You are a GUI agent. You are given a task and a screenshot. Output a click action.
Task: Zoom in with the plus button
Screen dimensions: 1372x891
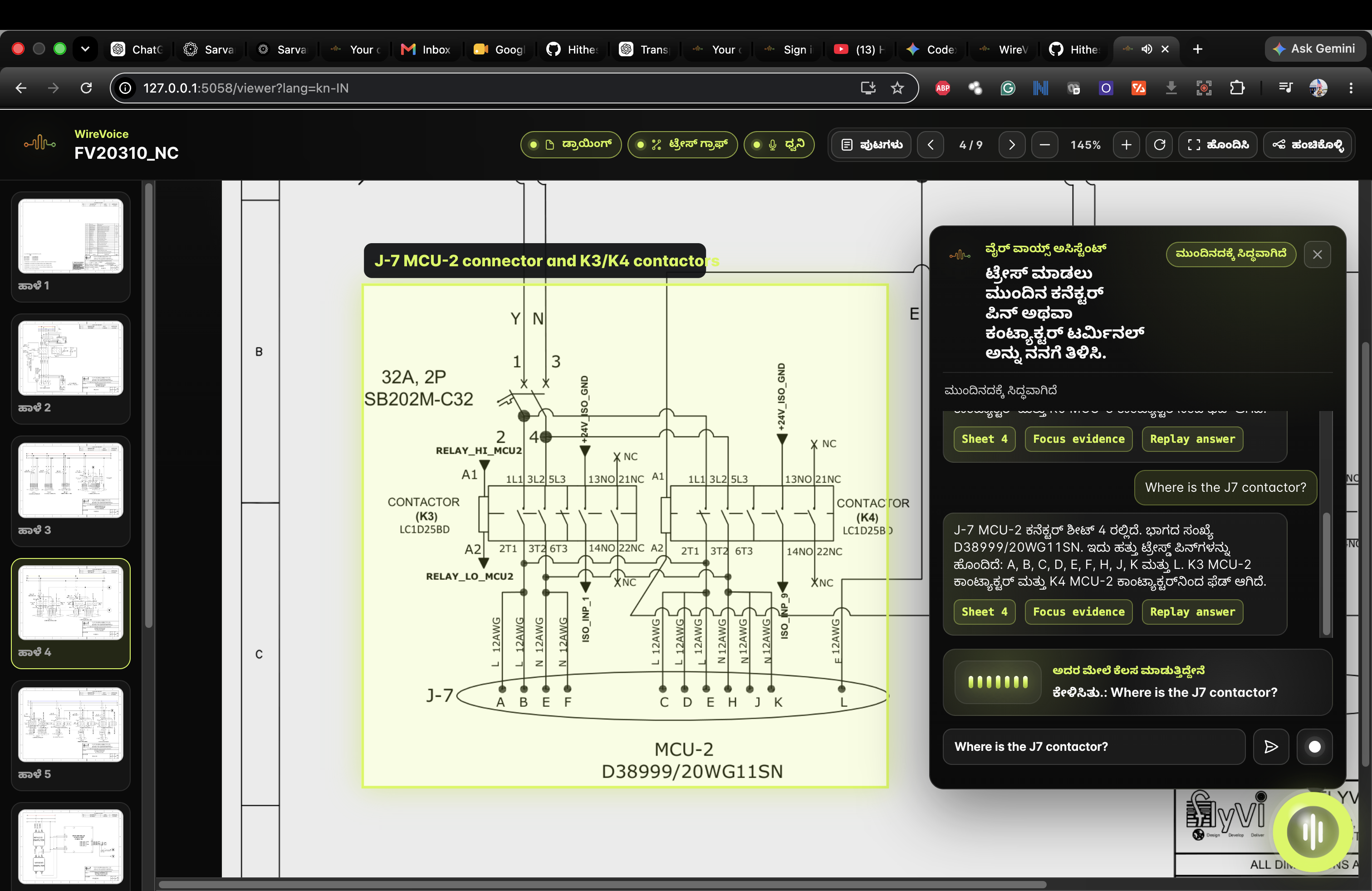pyautogui.click(x=1127, y=145)
